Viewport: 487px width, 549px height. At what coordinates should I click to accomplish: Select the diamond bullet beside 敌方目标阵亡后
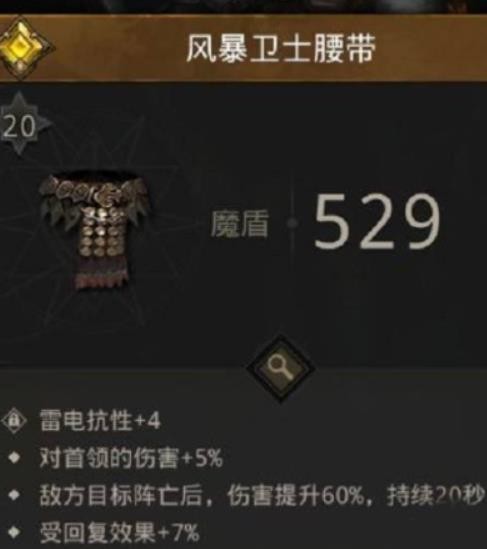coord(14,495)
